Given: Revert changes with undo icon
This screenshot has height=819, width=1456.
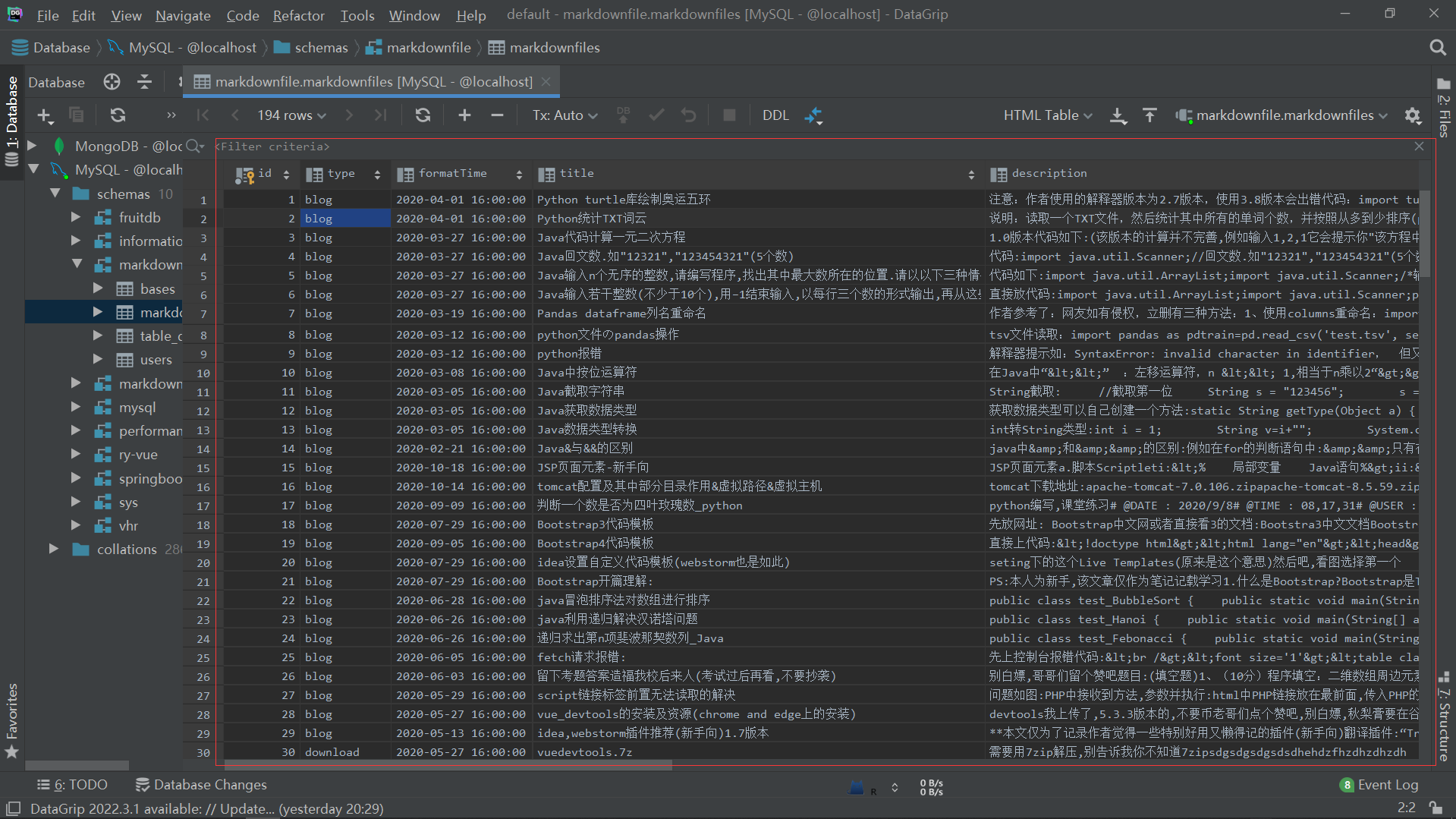Looking at the screenshot, I should tap(688, 115).
